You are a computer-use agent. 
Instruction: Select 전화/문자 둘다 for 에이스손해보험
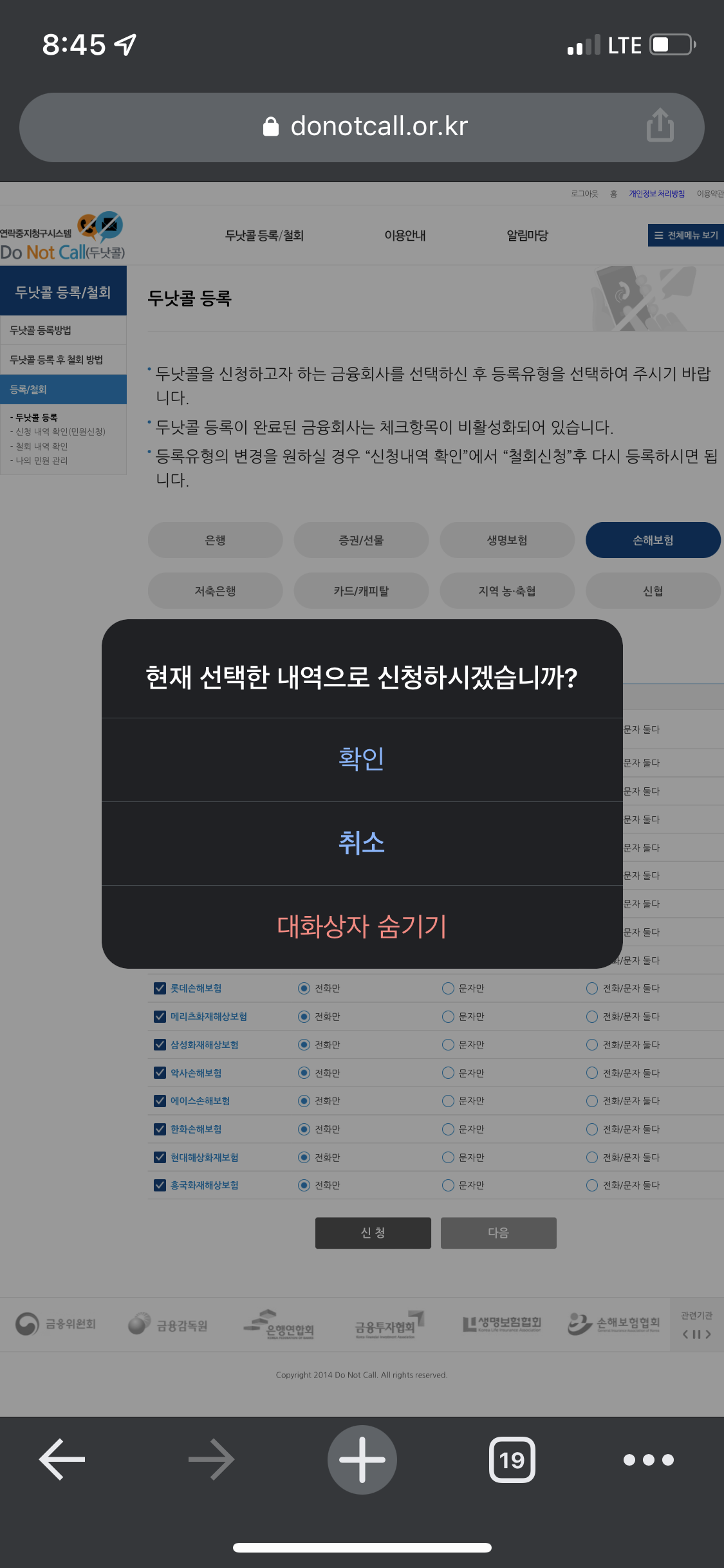click(x=592, y=1101)
